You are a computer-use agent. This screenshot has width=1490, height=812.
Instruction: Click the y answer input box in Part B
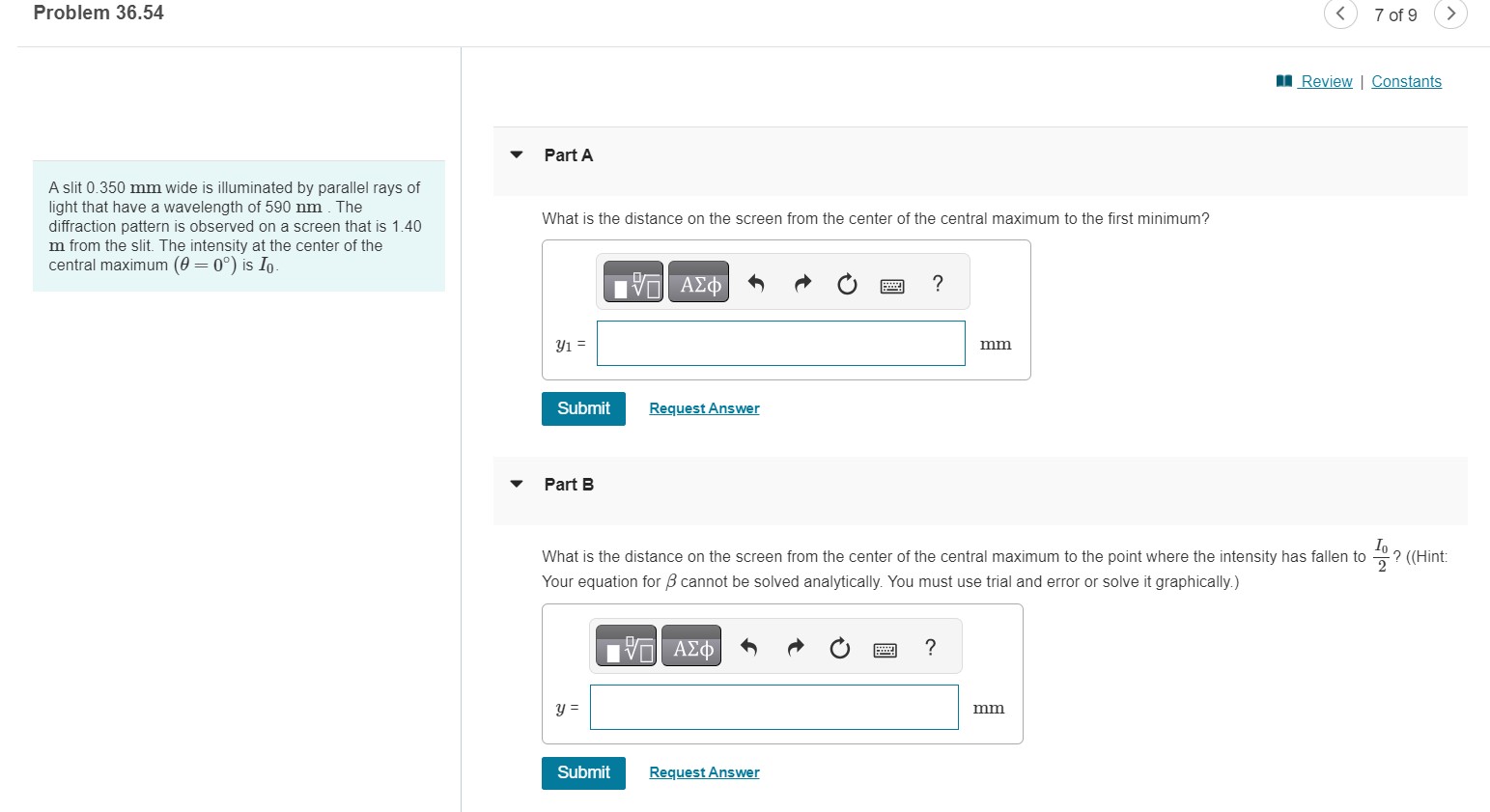pyautogui.click(x=774, y=708)
